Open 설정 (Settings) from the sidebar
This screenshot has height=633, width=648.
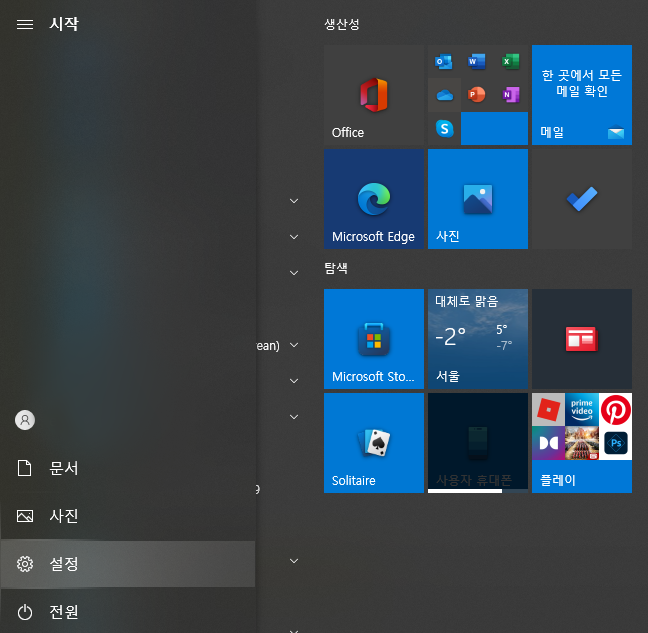point(128,564)
